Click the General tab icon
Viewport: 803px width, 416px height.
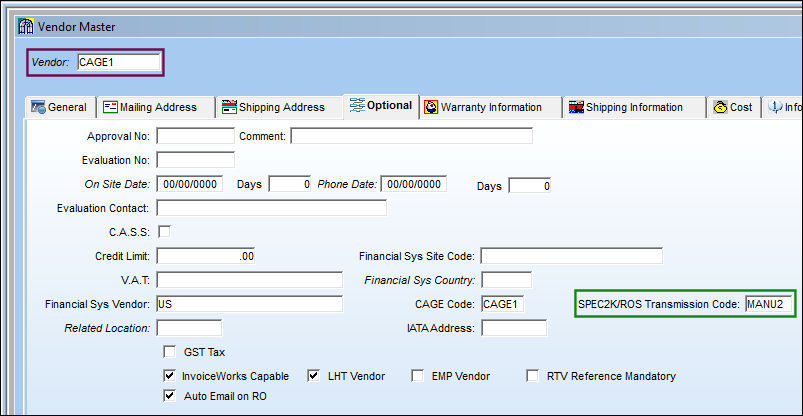tap(38, 107)
